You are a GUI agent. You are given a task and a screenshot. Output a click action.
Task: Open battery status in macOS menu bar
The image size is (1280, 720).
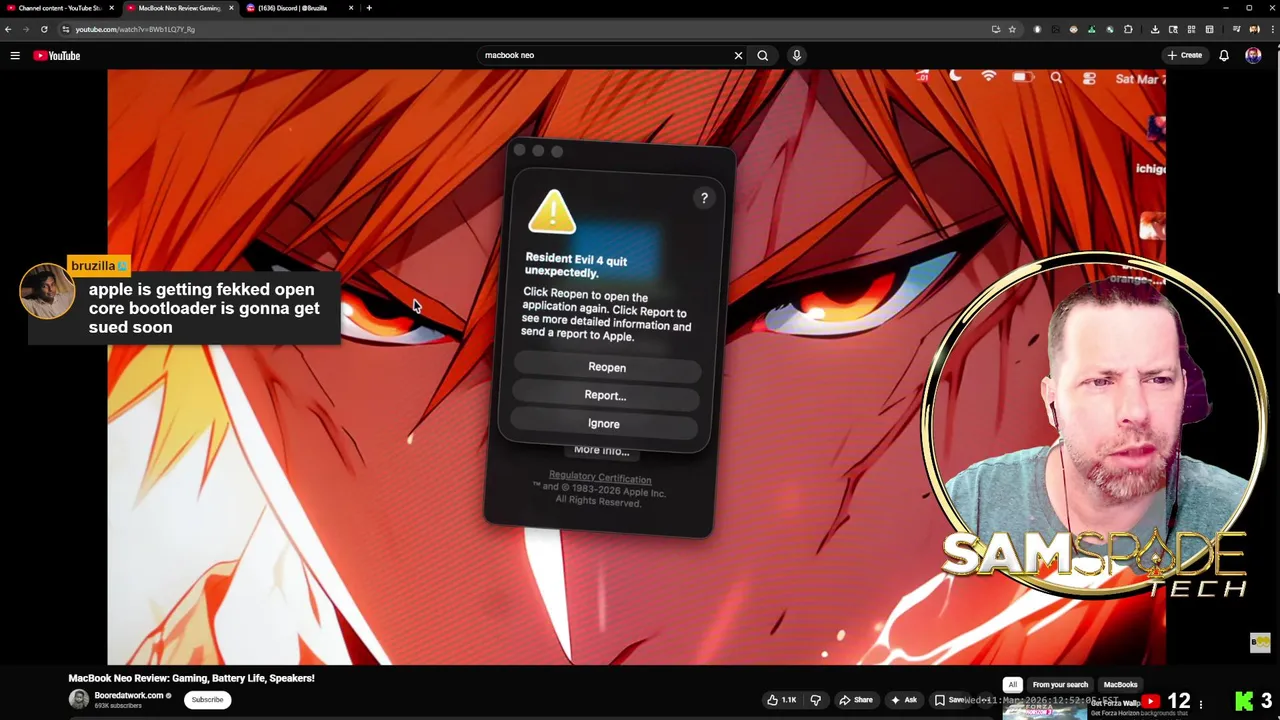tap(1022, 77)
